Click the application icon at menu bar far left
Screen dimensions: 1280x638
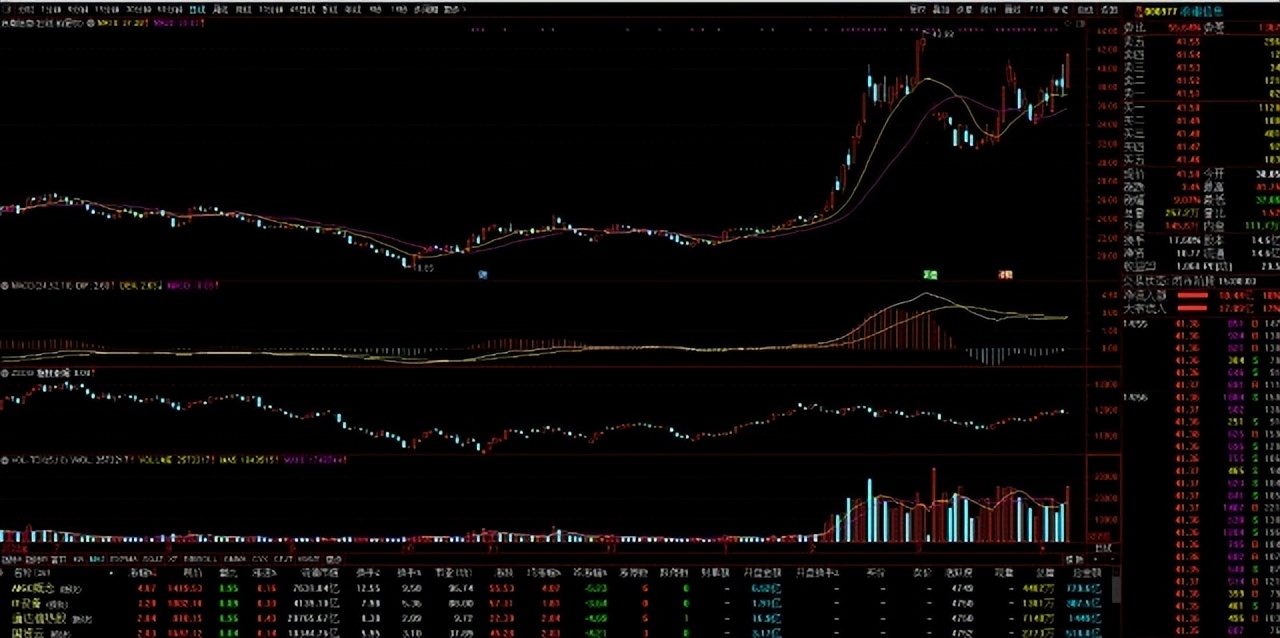coord(6,6)
